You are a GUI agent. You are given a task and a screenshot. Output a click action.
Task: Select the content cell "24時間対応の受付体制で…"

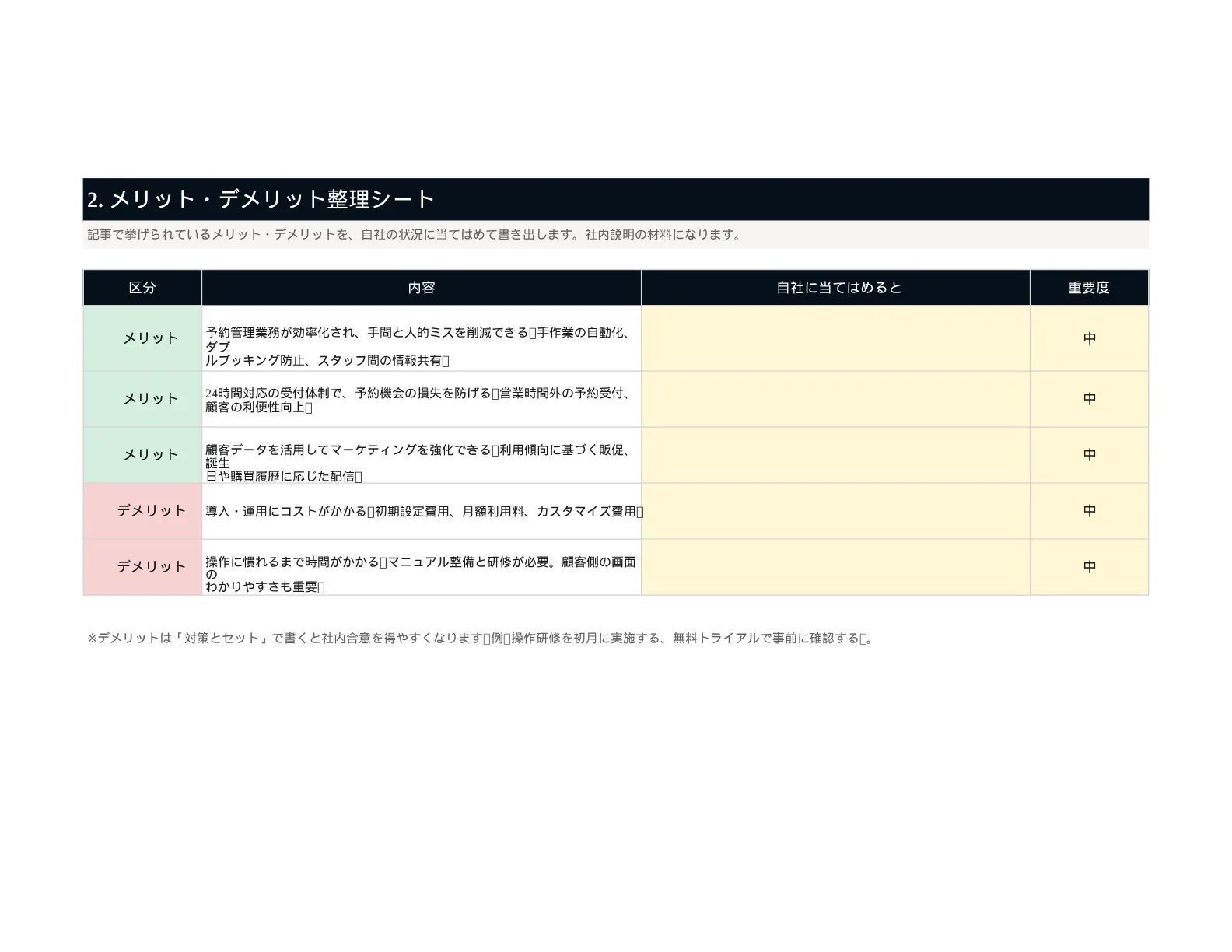pos(422,399)
